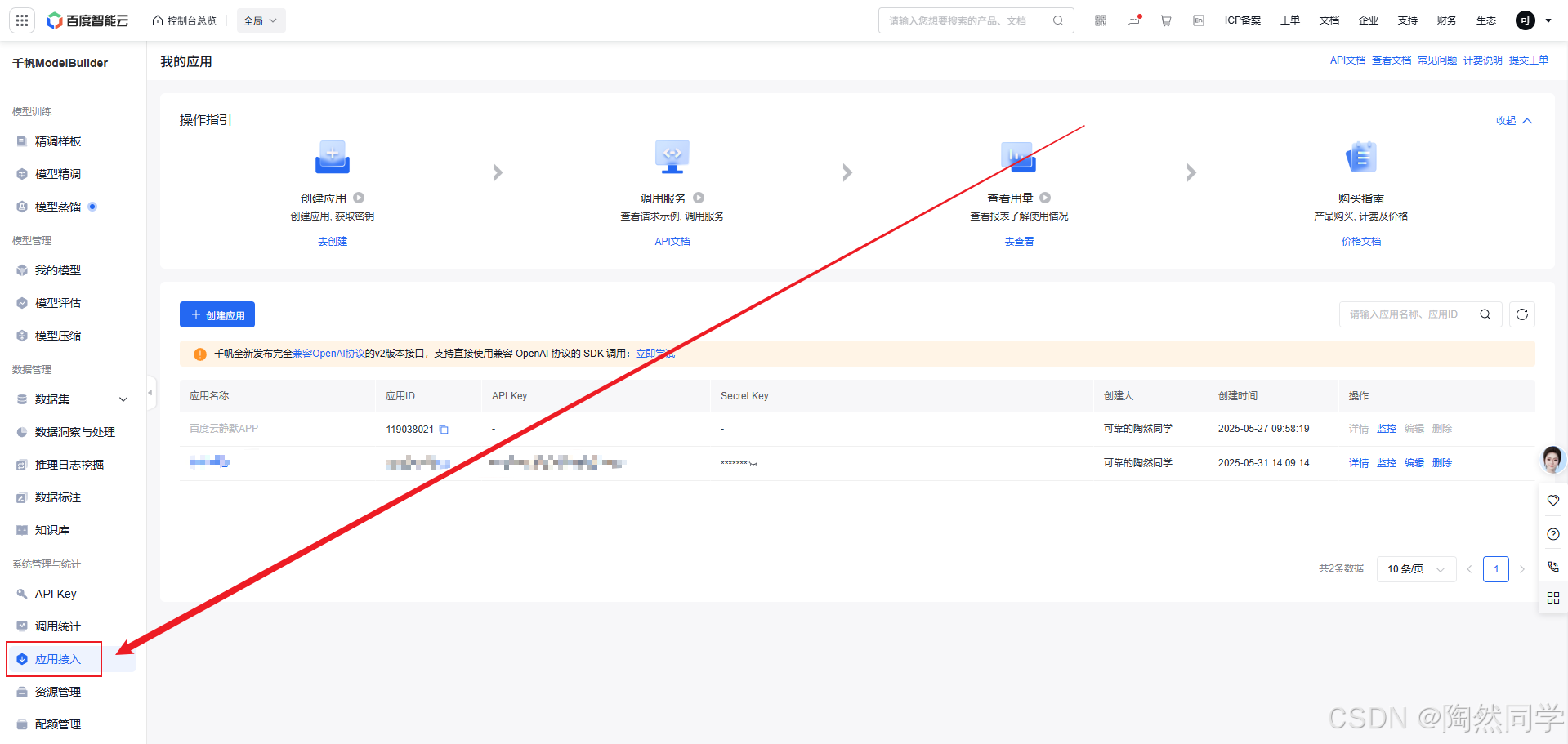Open 企业 menu in the header
Viewport: 1568px width, 744px height.
point(1369,20)
